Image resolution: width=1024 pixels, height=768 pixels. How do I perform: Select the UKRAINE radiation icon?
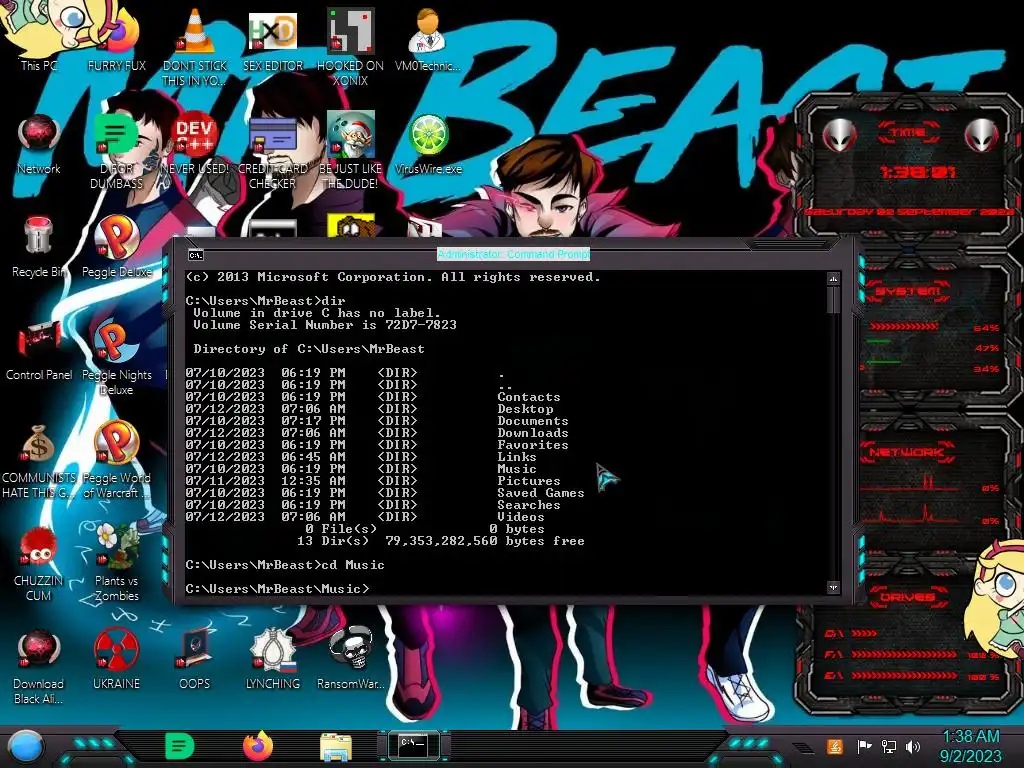coord(117,660)
